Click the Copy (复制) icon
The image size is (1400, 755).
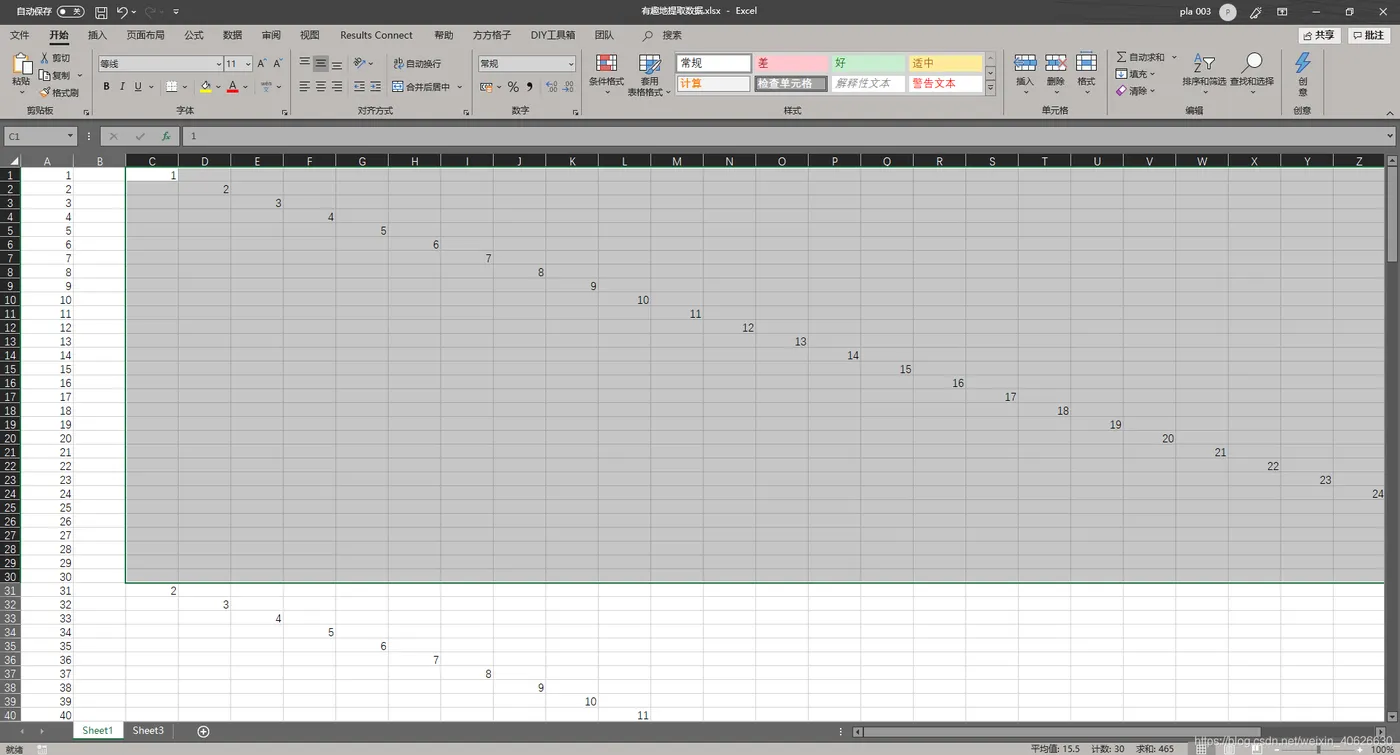pos(45,75)
